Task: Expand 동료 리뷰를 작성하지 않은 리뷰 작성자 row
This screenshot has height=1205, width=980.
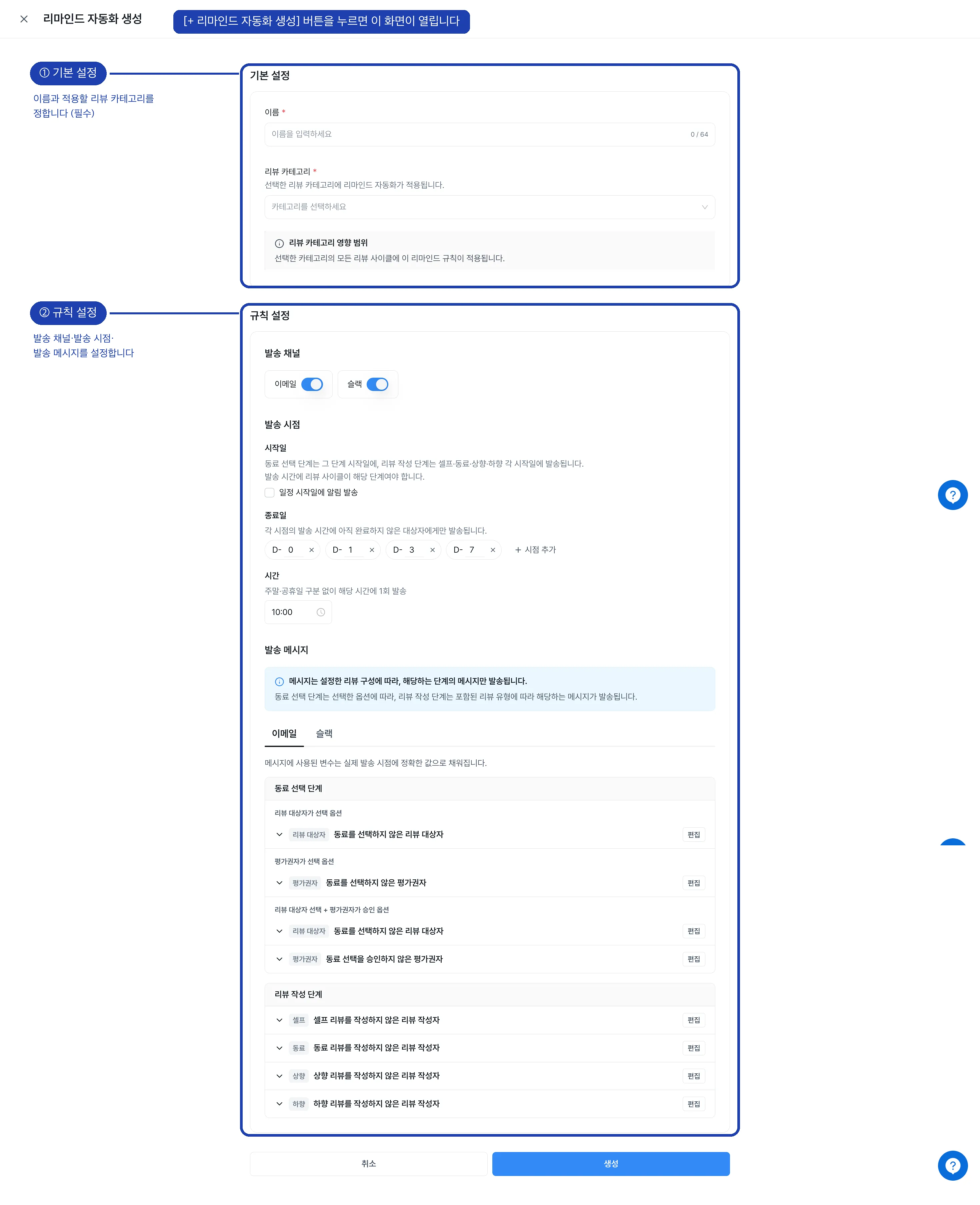Action: click(279, 1048)
